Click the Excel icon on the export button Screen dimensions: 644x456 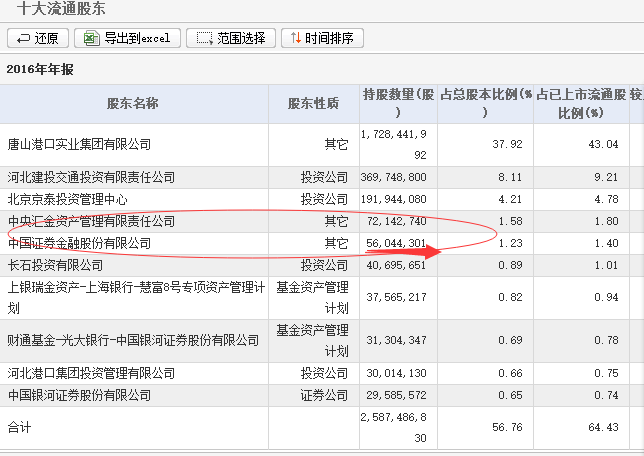91,38
